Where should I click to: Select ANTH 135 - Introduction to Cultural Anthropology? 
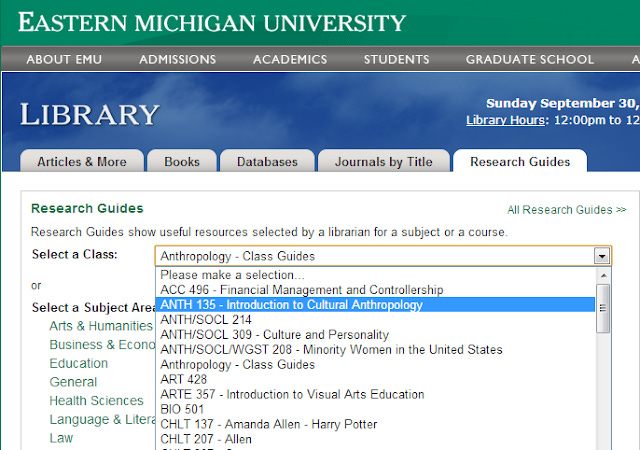375,305
